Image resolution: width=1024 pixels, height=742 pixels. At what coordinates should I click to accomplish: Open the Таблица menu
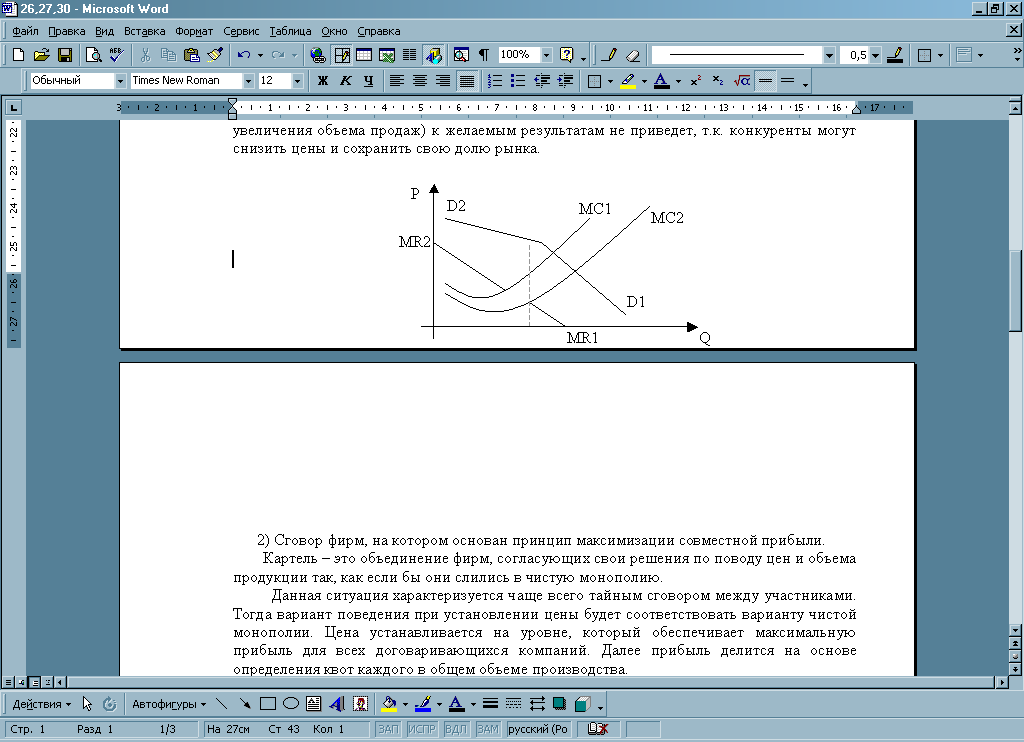[290, 31]
